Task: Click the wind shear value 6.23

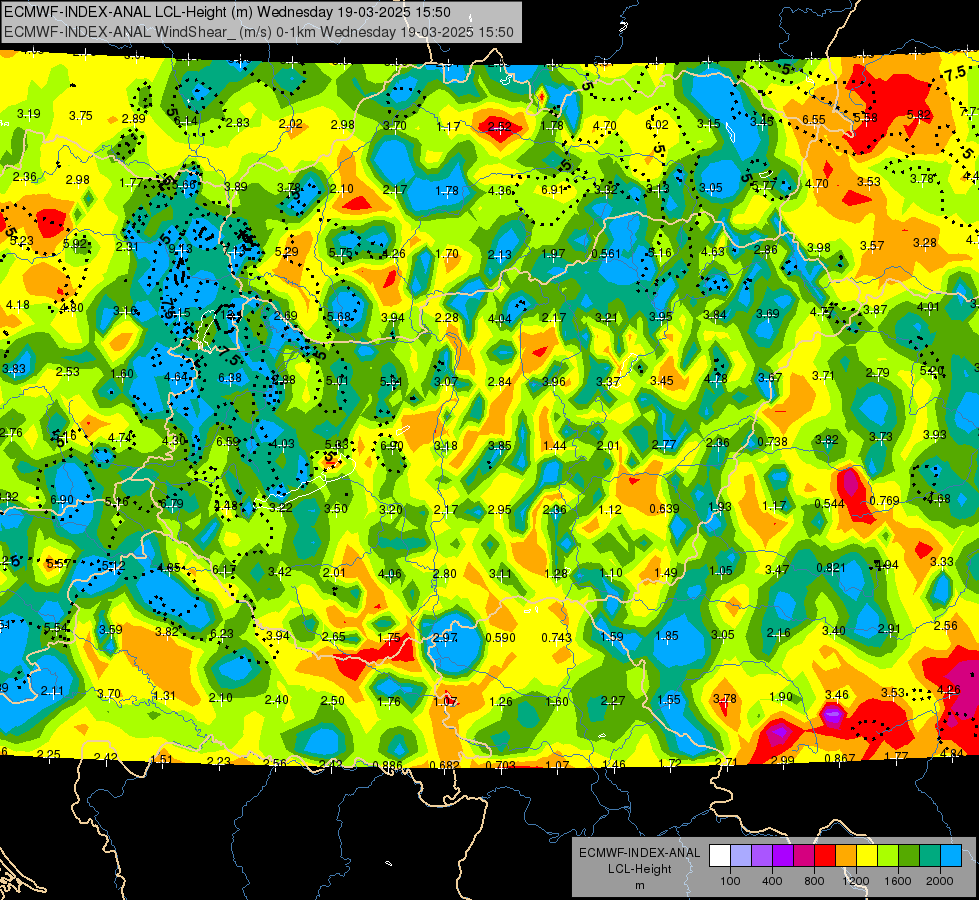Action: tap(222, 633)
